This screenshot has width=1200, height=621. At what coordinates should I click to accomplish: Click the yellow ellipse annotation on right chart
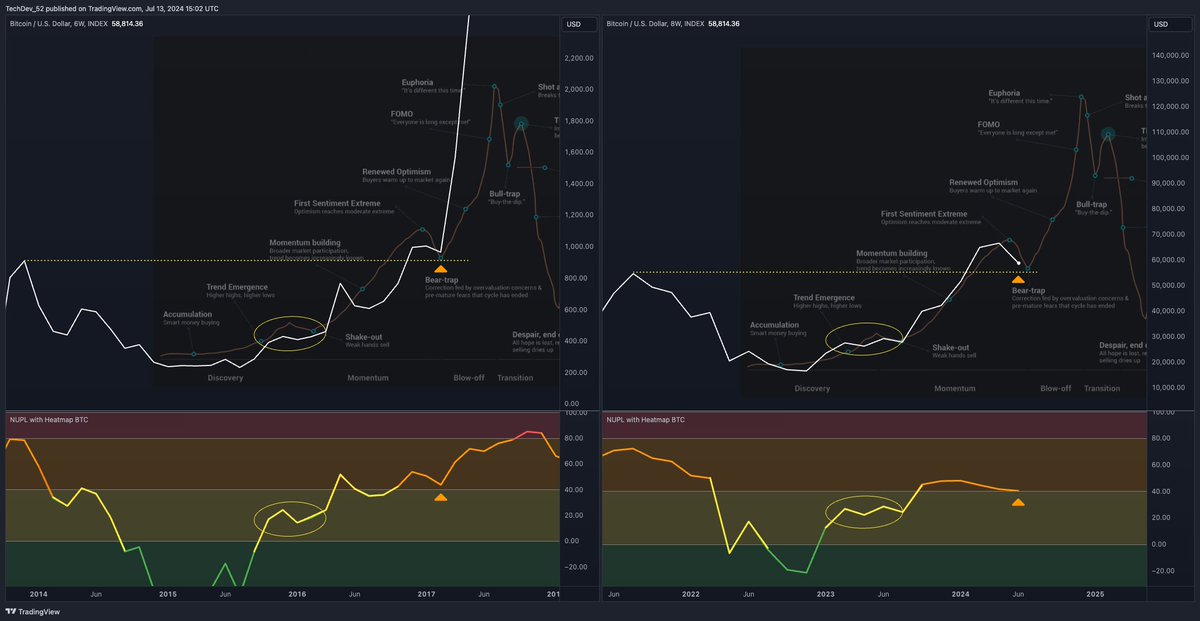tap(866, 341)
